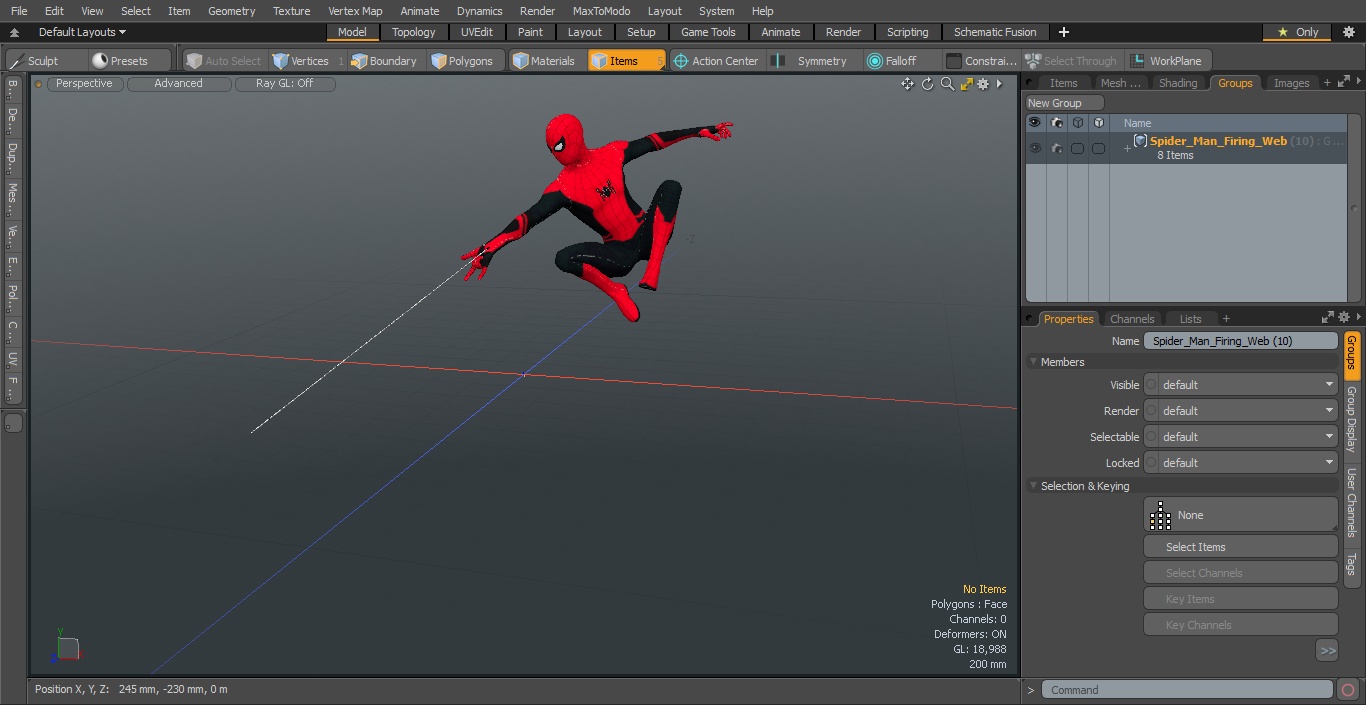Collapse the Members section
Screen dimensions: 1366x705
tap(1033, 362)
